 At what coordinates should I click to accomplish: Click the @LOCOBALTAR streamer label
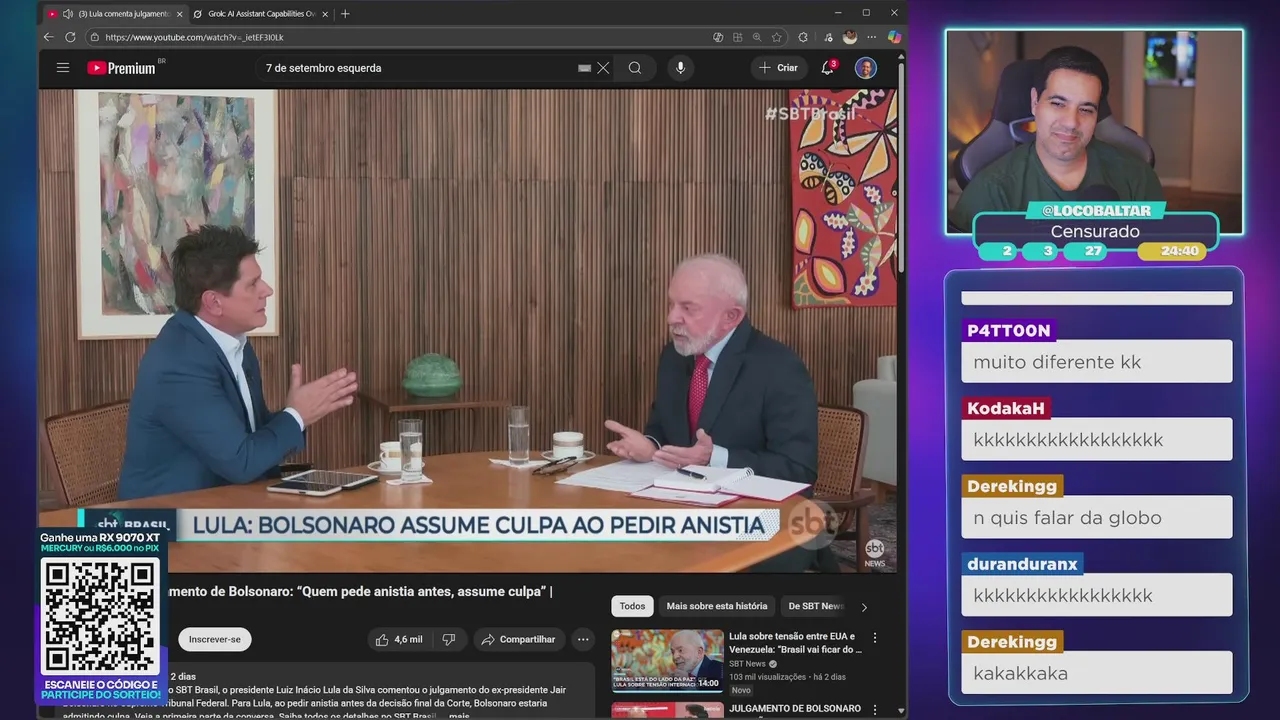1096,211
